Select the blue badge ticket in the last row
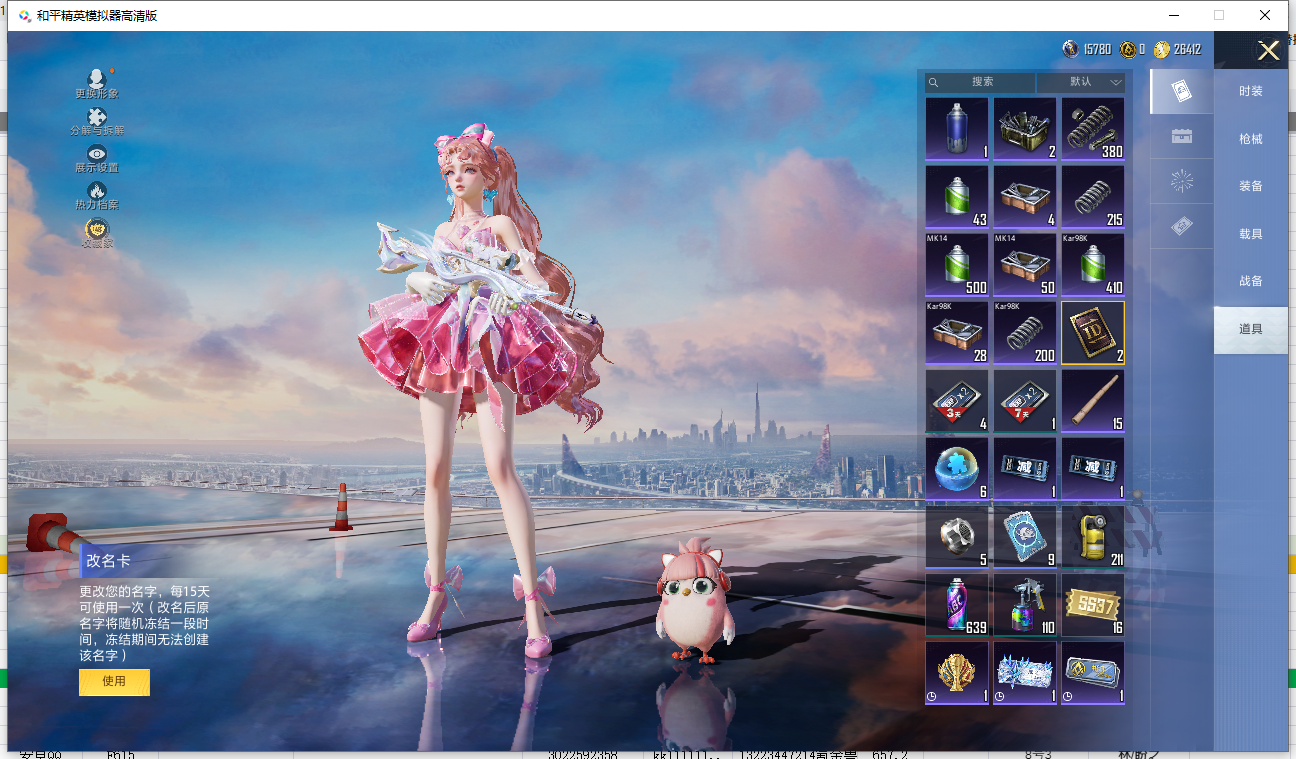Screen dimensions: 1296x759 point(1093,673)
